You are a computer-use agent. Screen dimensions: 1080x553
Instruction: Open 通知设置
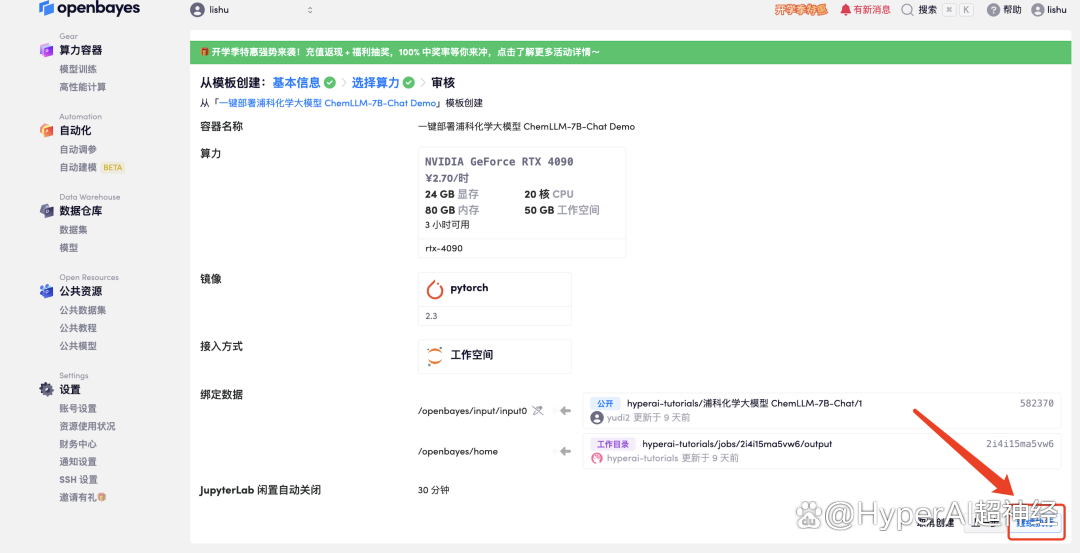click(78, 461)
